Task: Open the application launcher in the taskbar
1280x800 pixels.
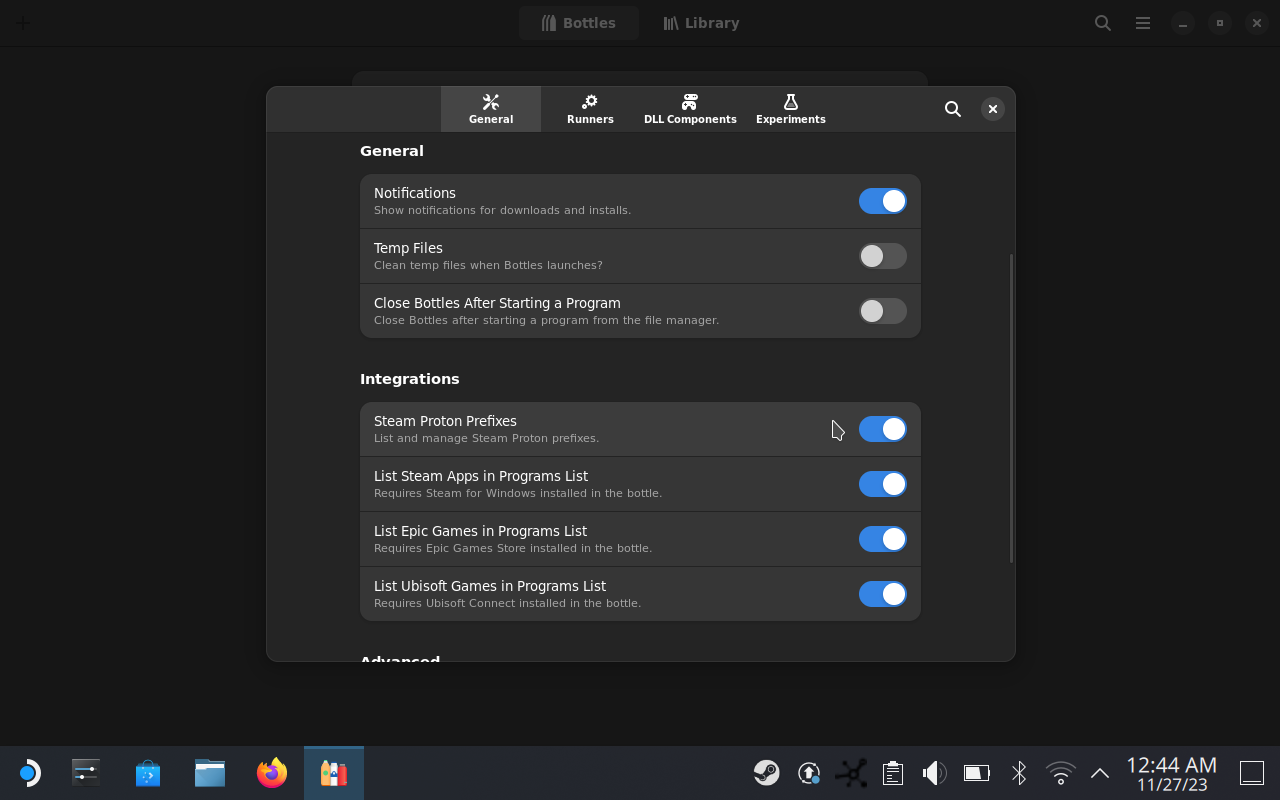Action: pyautogui.click(x=29, y=773)
